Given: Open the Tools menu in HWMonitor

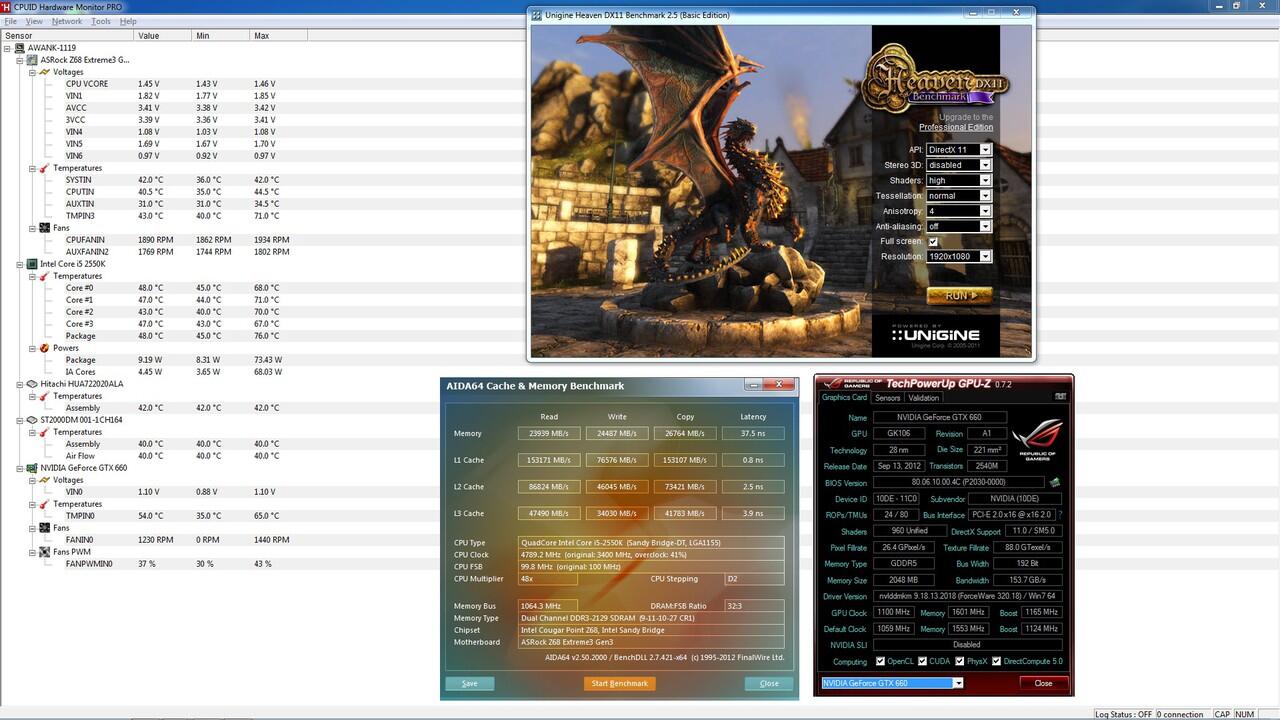Looking at the screenshot, I should (x=101, y=21).
